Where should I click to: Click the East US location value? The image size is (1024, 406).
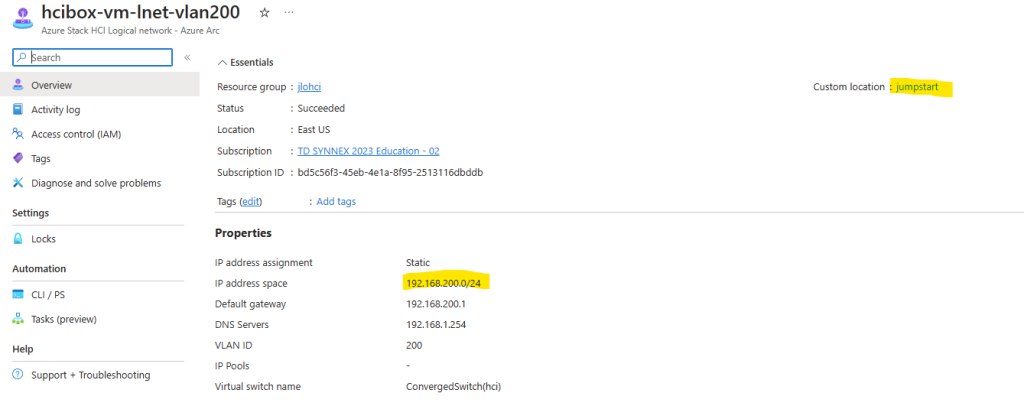315,130
